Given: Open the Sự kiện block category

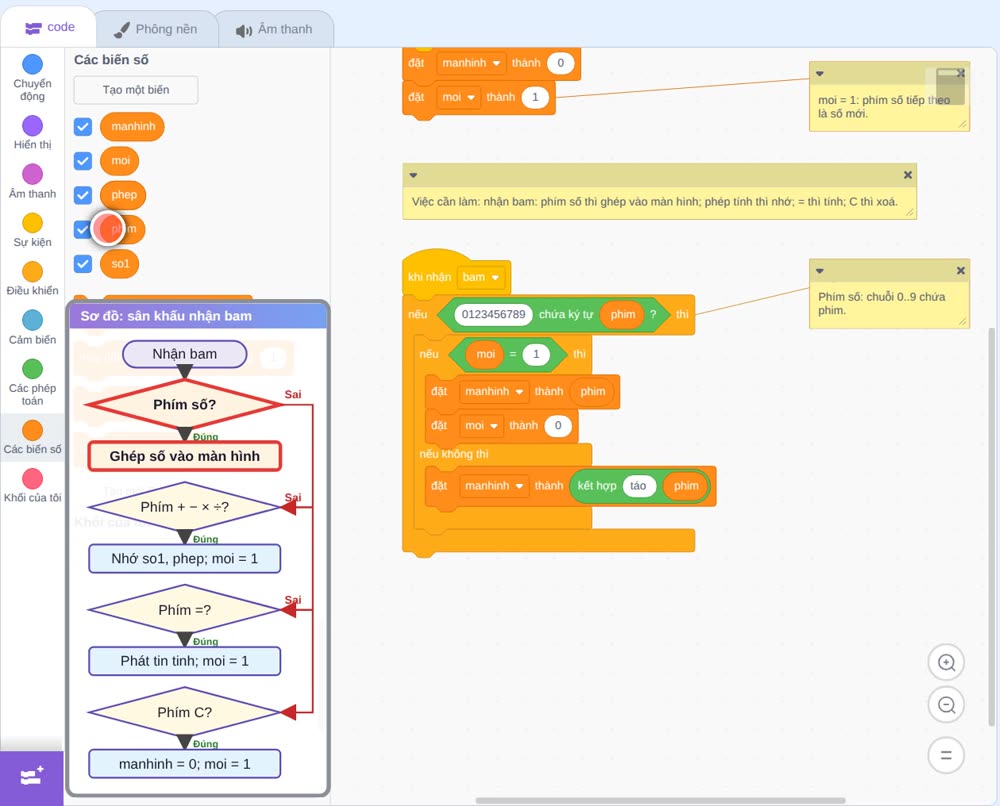Looking at the screenshot, I should pos(32,230).
